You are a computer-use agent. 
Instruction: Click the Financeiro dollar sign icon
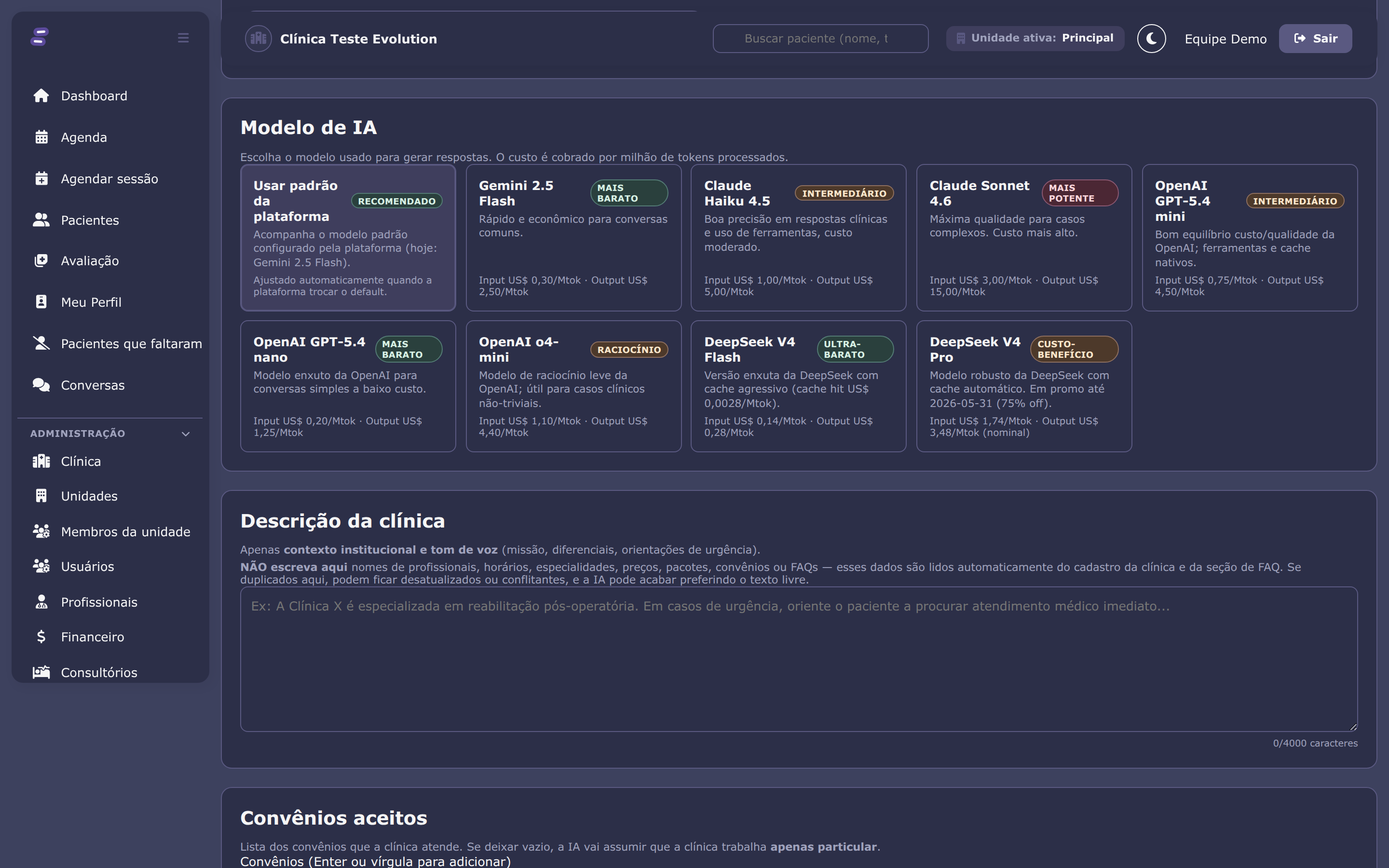(x=41, y=637)
